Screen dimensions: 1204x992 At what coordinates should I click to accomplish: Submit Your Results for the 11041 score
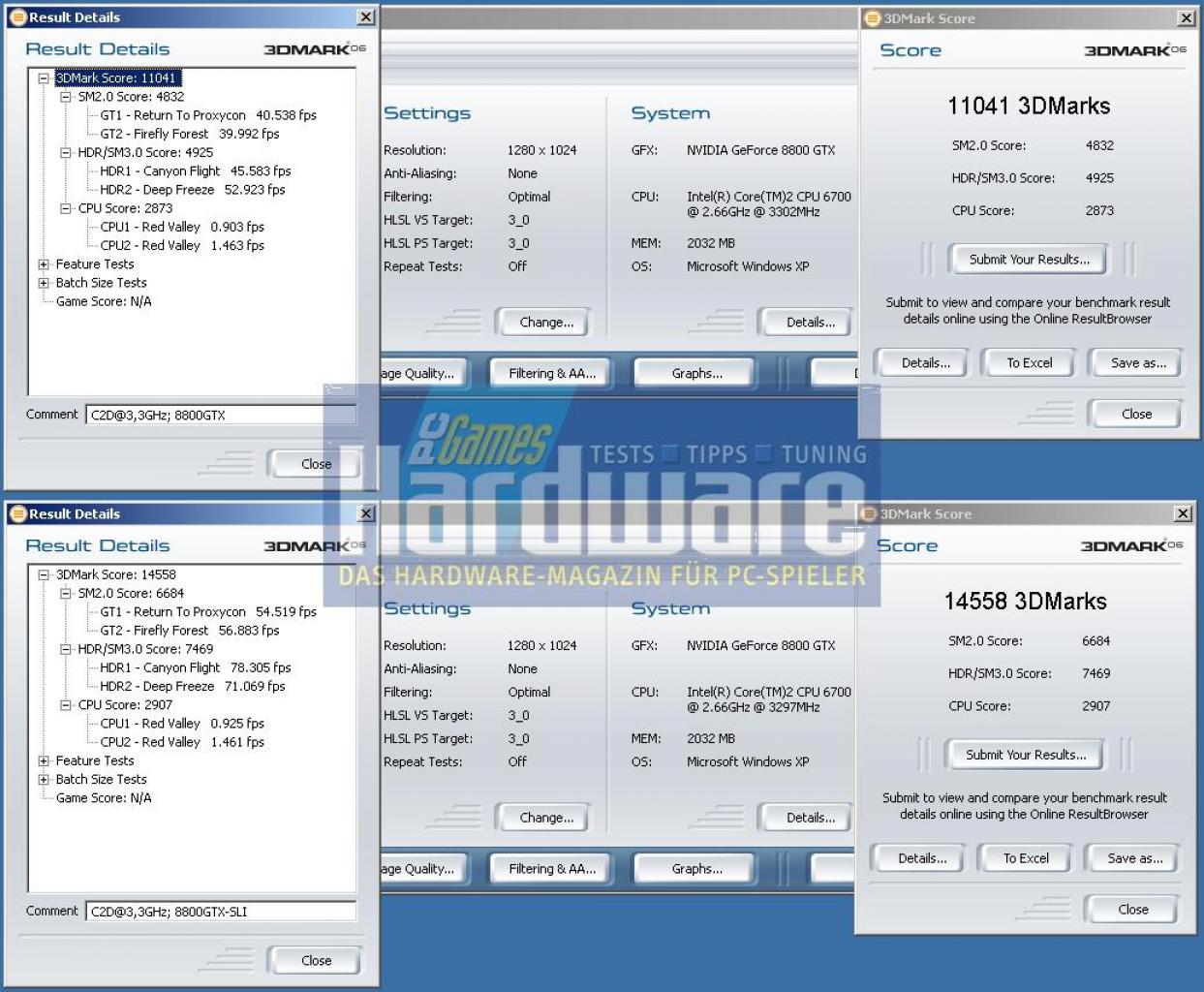tap(1030, 260)
